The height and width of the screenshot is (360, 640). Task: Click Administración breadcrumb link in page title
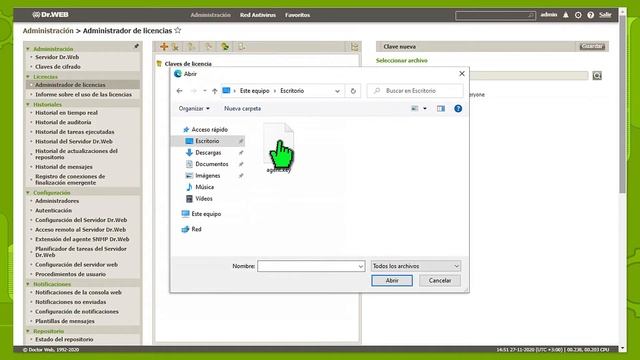pyautogui.click(x=48, y=31)
